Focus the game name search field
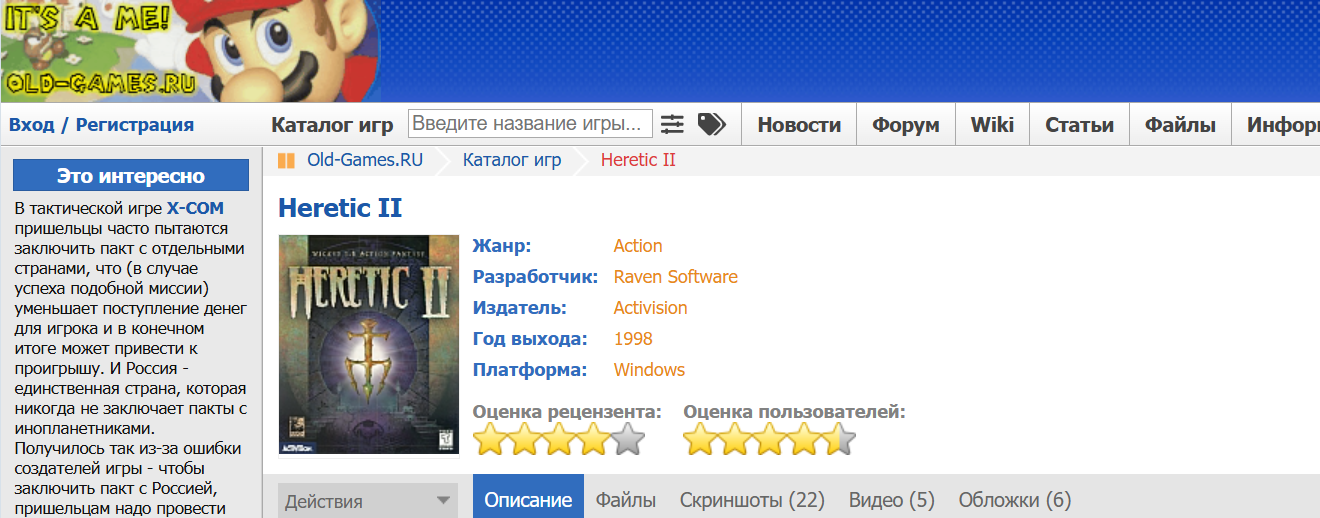 pyautogui.click(x=530, y=124)
